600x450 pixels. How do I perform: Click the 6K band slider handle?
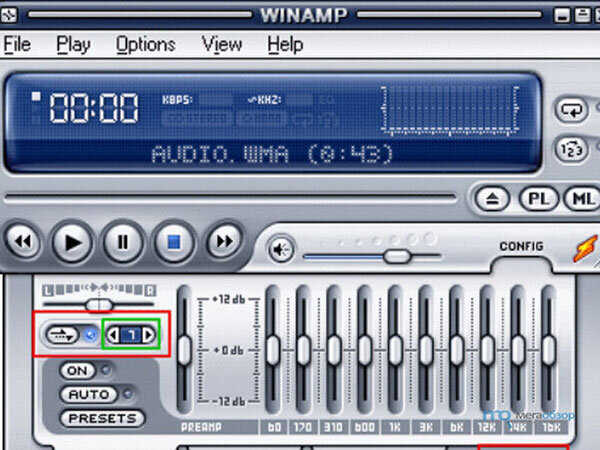(457, 350)
